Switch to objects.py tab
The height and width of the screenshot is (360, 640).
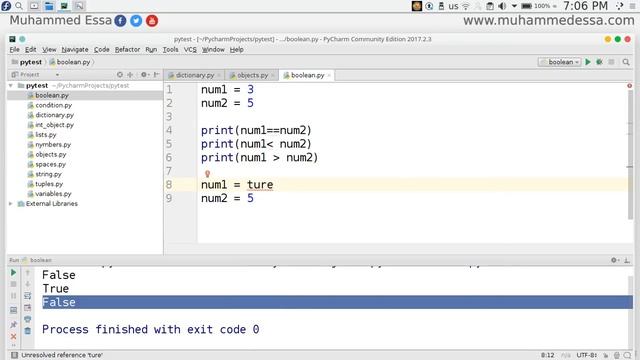(x=252, y=76)
